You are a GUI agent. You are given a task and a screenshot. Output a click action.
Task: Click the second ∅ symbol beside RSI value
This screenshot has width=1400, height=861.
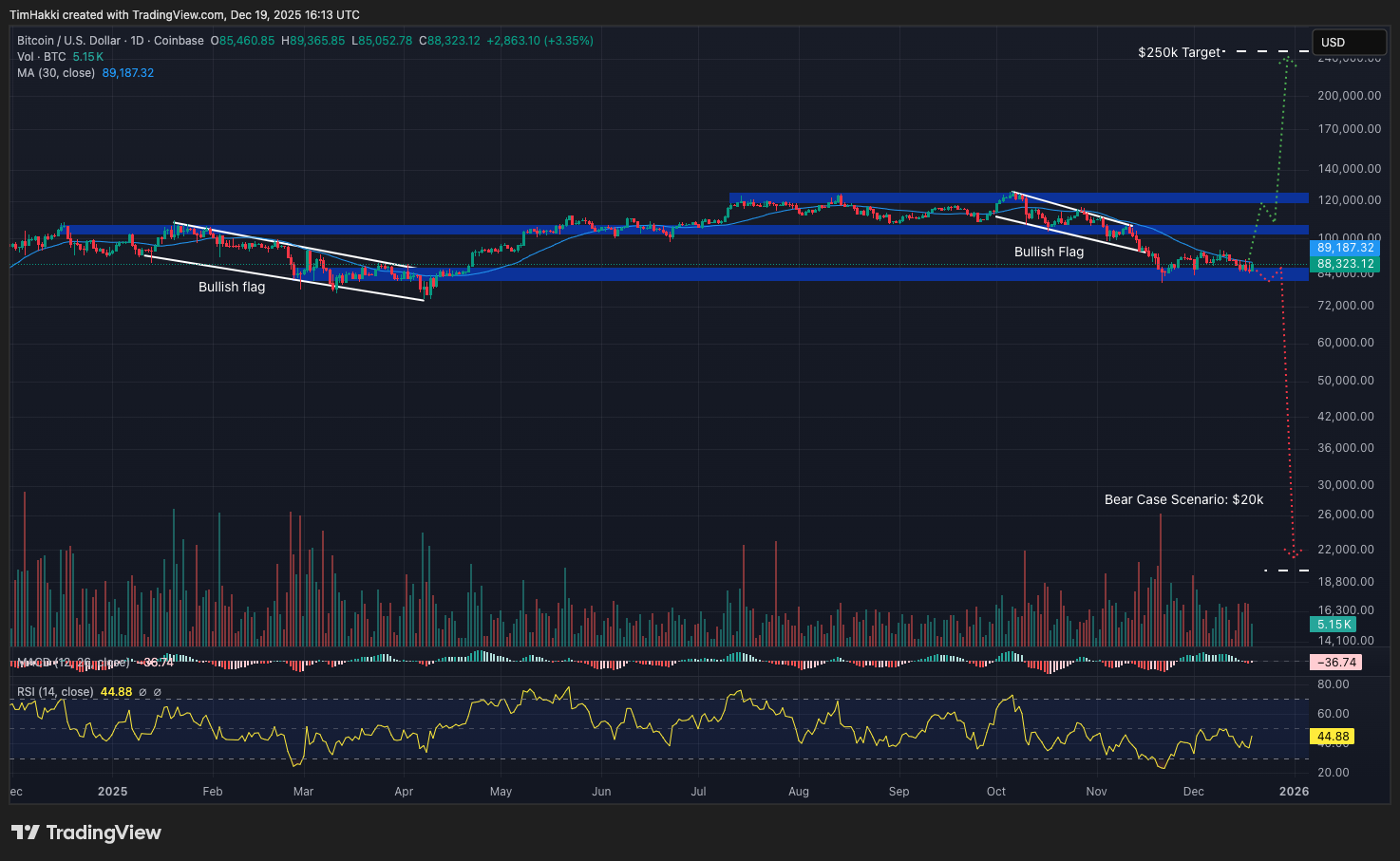[x=158, y=692]
